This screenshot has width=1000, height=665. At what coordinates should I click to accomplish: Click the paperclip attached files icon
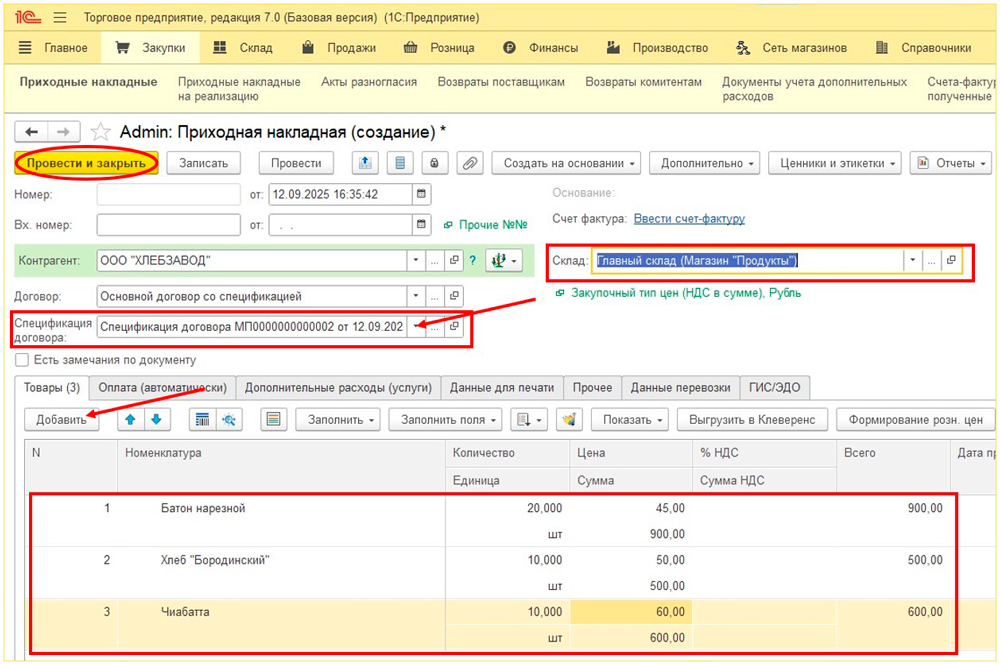(468, 163)
